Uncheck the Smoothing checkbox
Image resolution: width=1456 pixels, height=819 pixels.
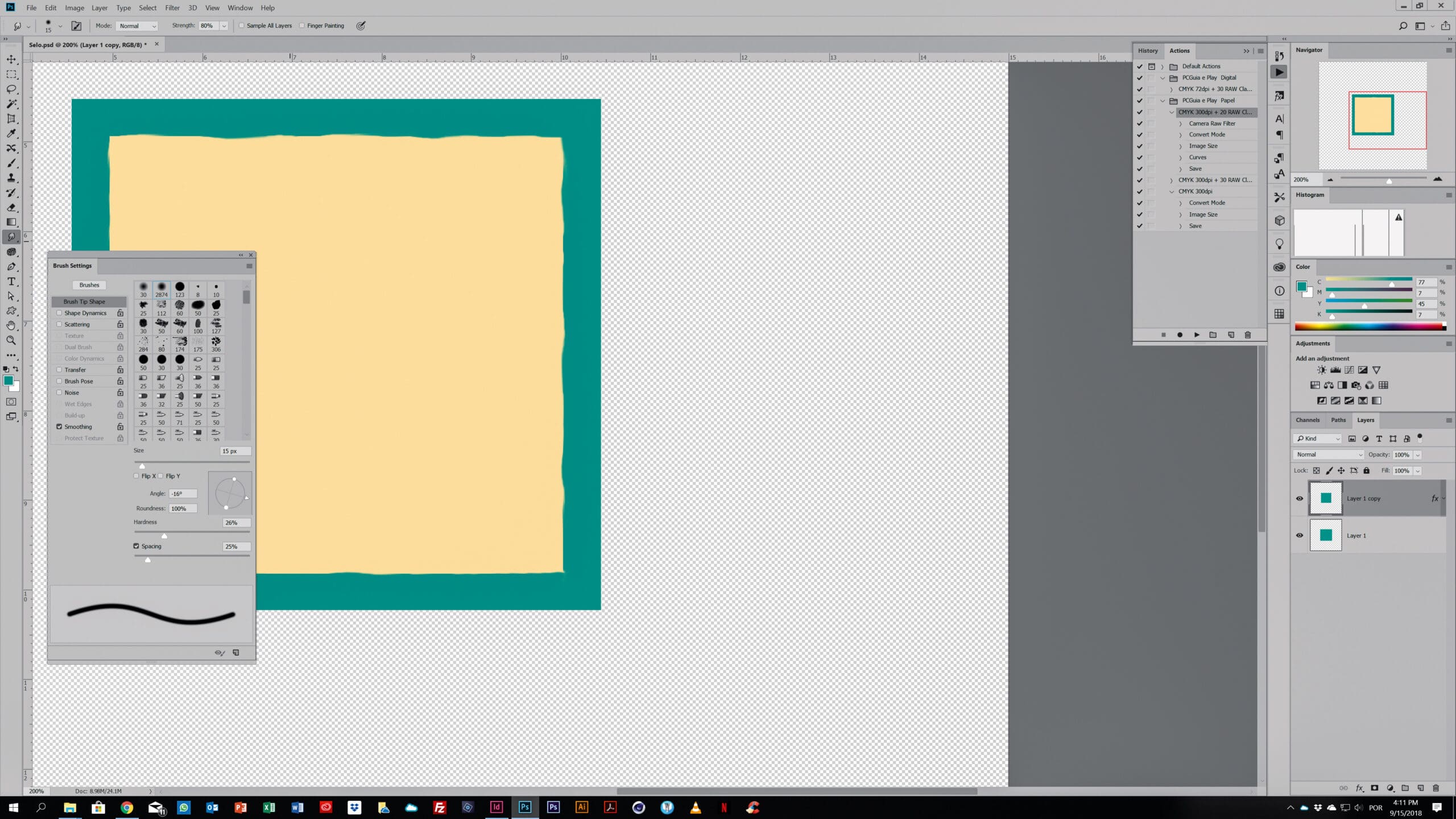[x=59, y=427]
